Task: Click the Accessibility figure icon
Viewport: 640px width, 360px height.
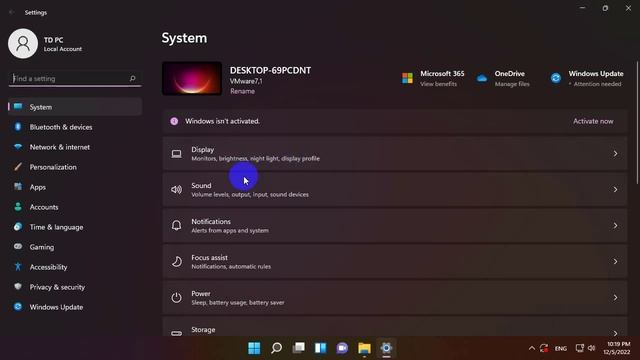Action: [18, 267]
